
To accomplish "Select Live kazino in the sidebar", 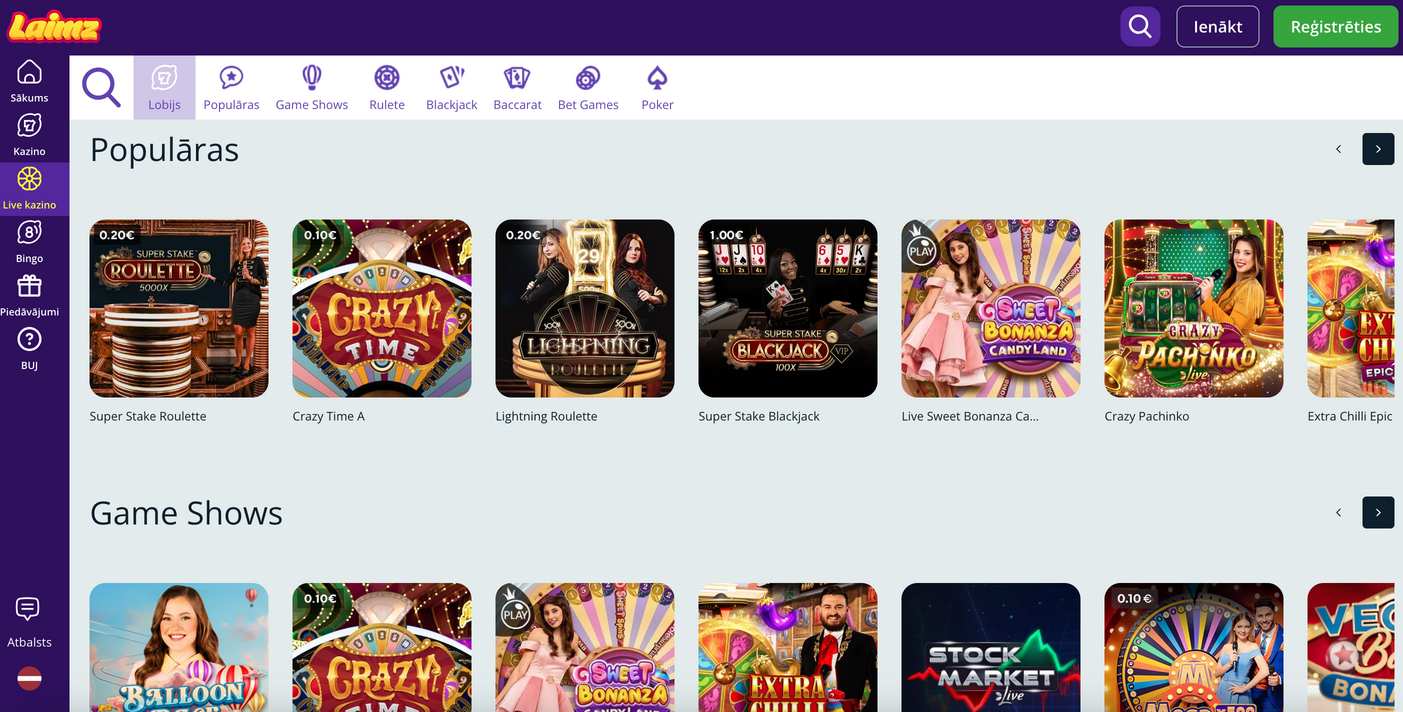I will pos(30,189).
